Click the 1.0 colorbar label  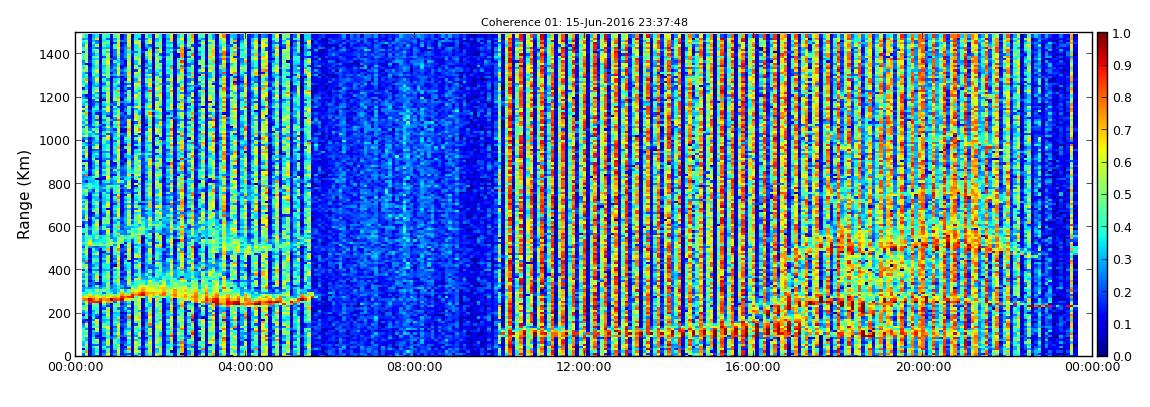tap(1121, 34)
